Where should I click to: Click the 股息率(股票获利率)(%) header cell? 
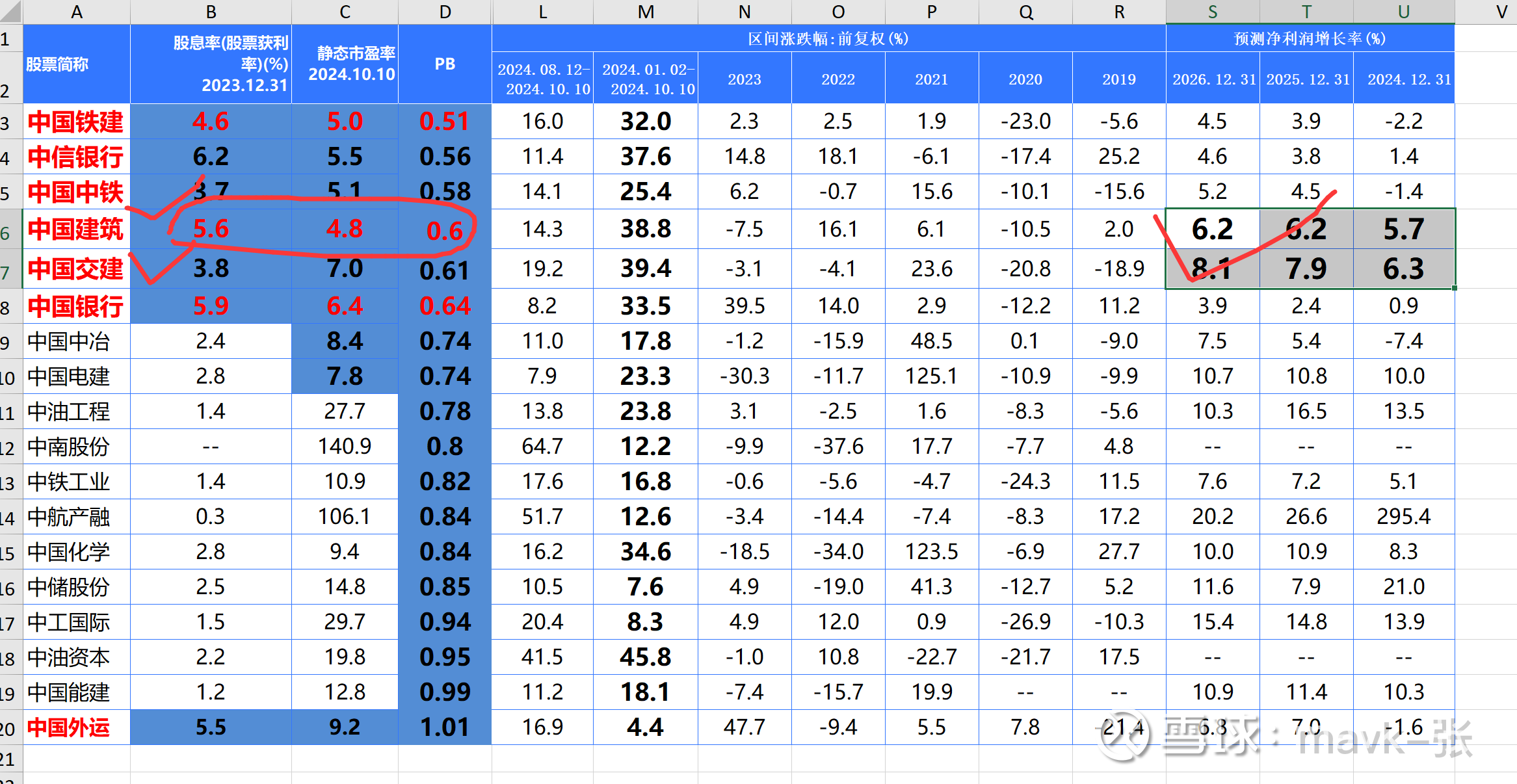click(211, 64)
